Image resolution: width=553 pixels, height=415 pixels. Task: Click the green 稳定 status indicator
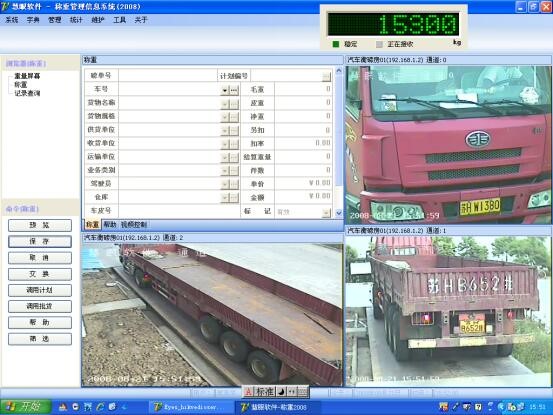point(336,44)
